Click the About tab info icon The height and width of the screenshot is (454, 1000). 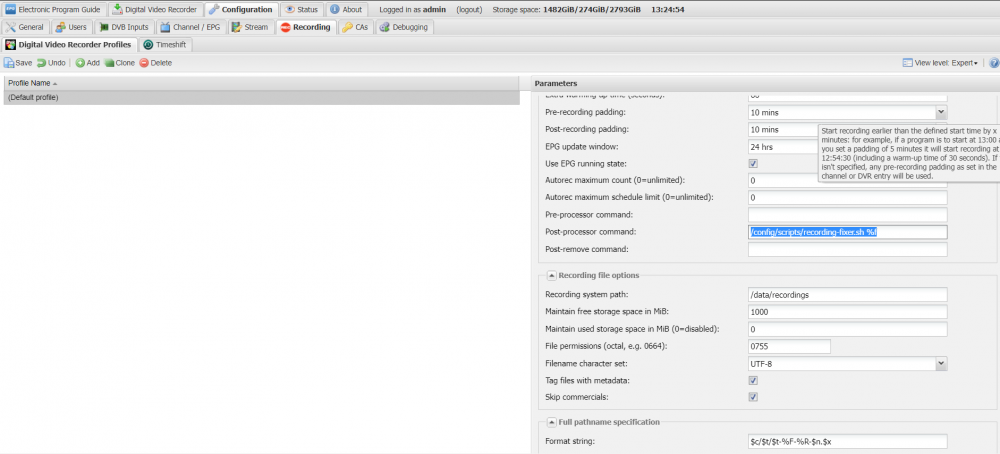click(x=335, y=10)
